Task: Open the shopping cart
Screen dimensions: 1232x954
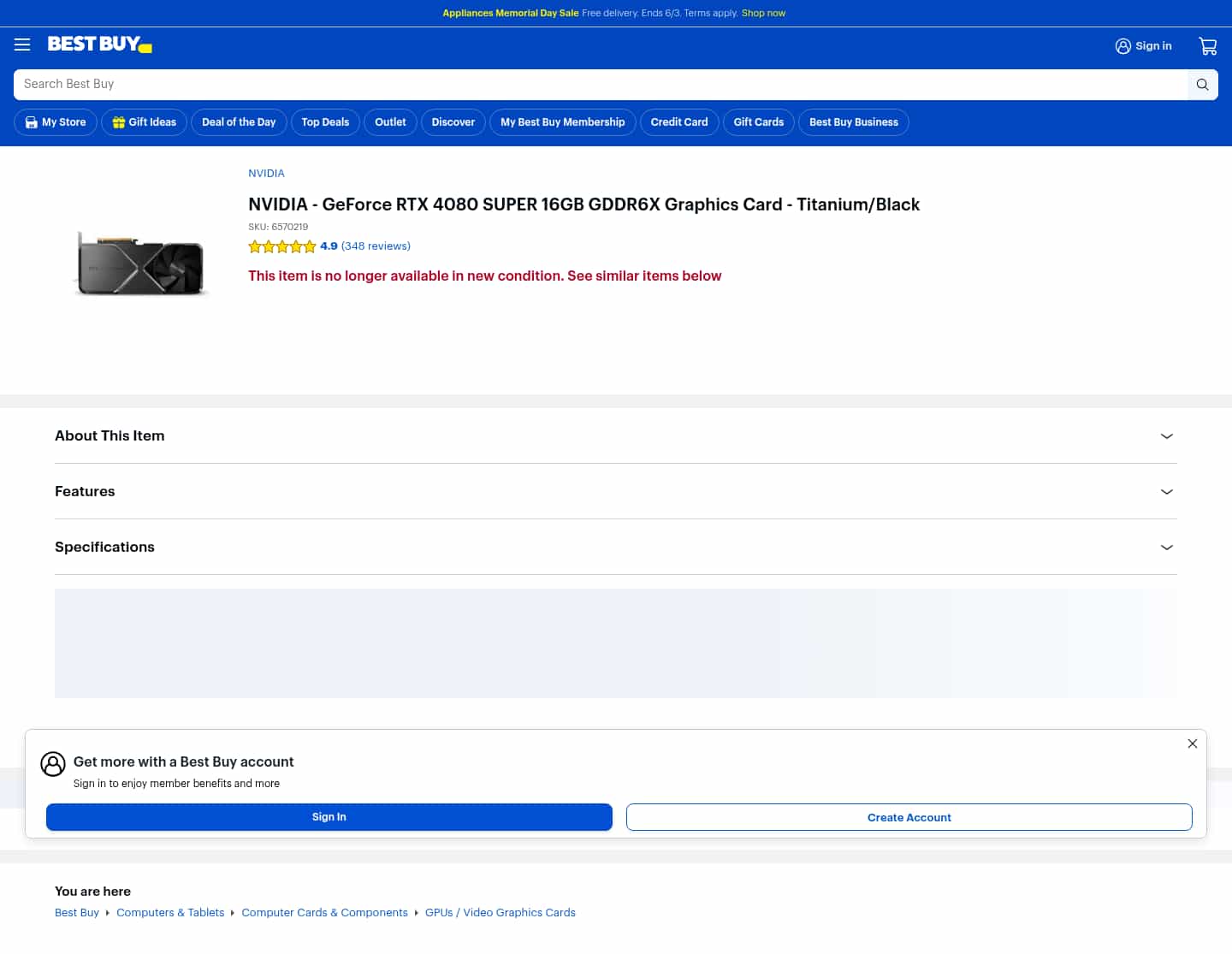Action: [1208, 46]
